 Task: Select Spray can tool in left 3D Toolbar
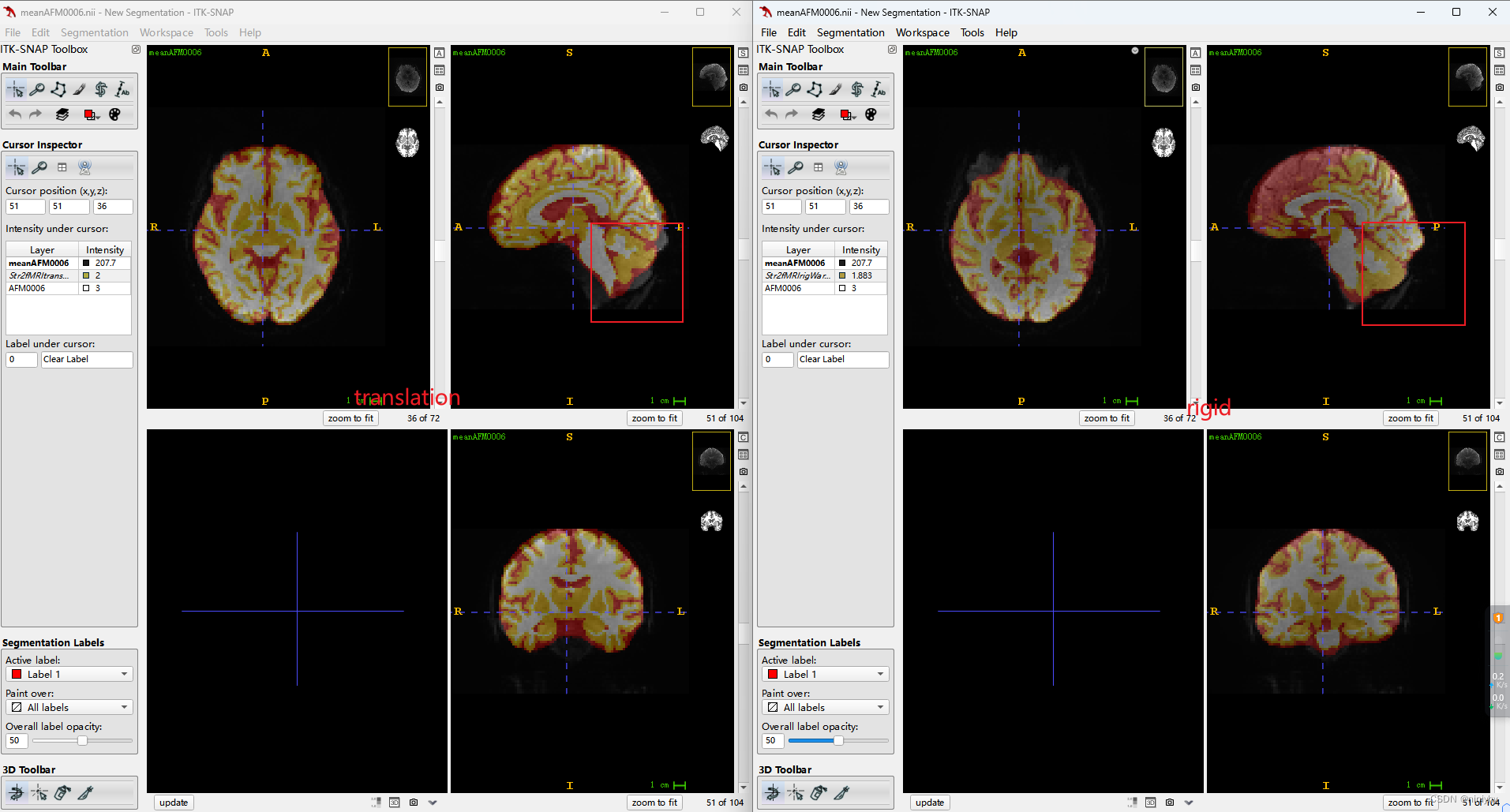[x=62, y=793]
